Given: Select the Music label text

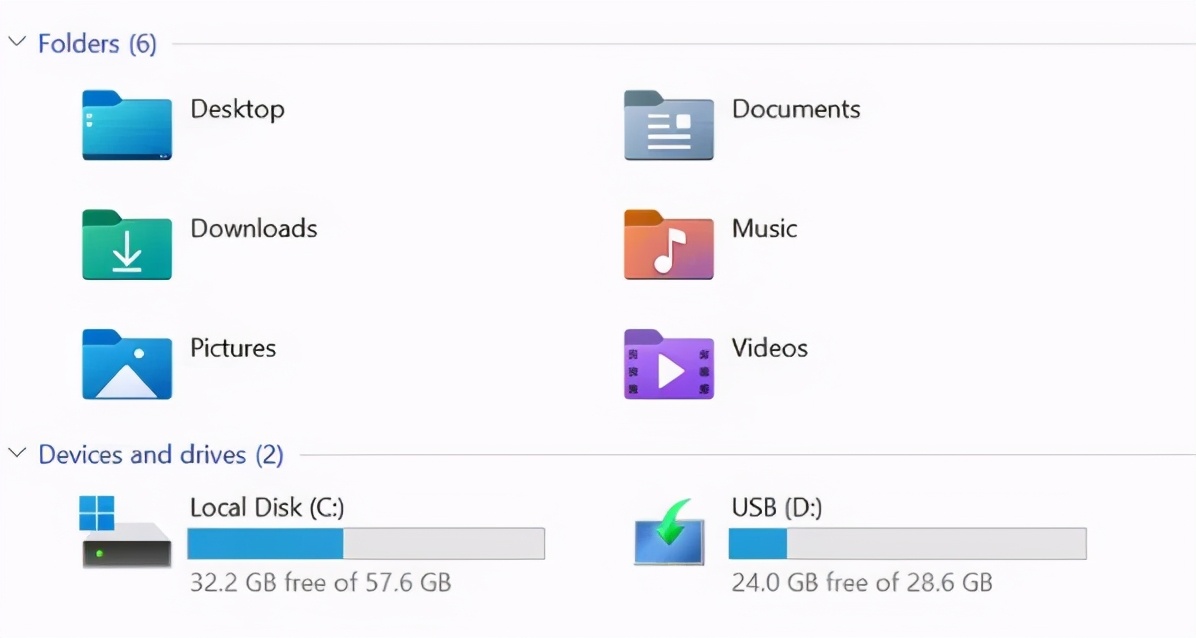Looking at the screenshot, I should pyautogui.click(x=764, y=229).
